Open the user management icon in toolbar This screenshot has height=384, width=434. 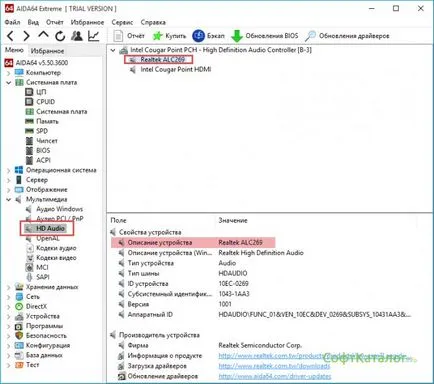77,35
